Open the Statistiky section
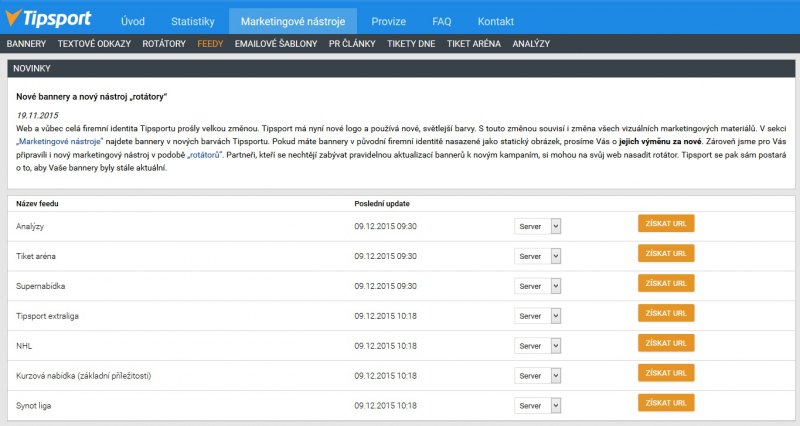This screenshot has width=800, height=426. pos(193,21)
